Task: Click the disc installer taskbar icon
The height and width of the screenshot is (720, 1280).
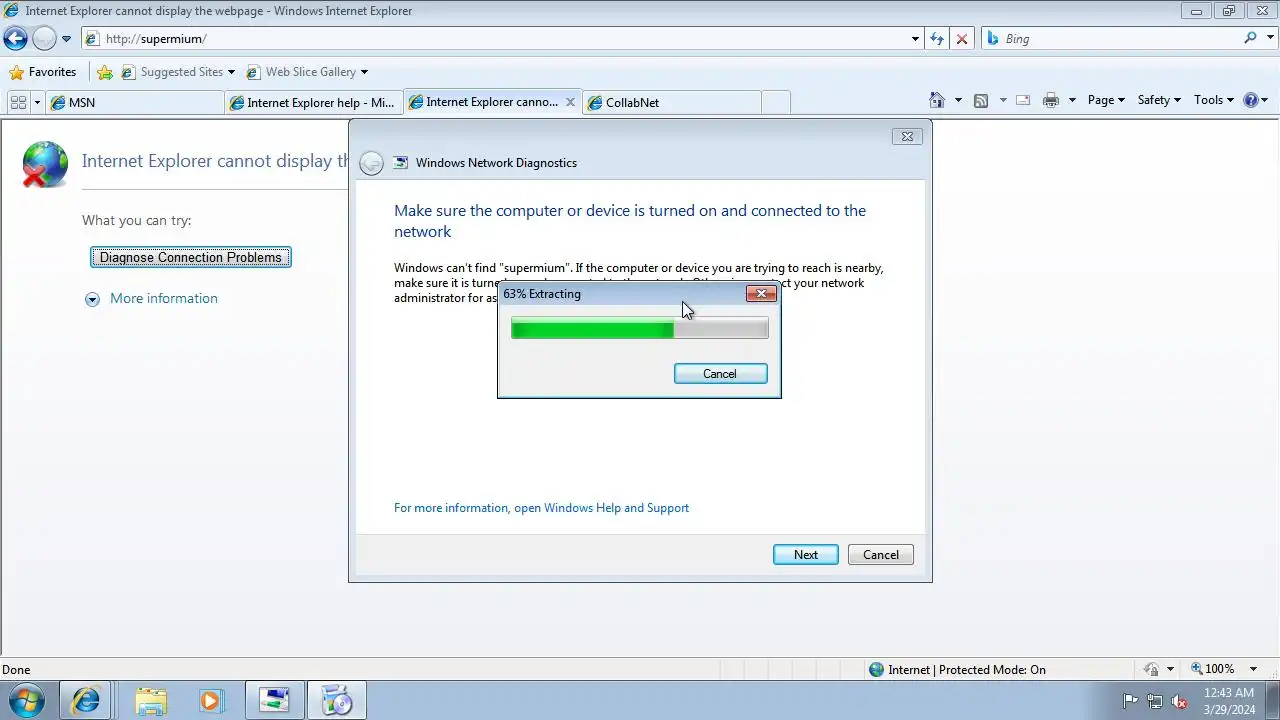Action: [337, 701]
